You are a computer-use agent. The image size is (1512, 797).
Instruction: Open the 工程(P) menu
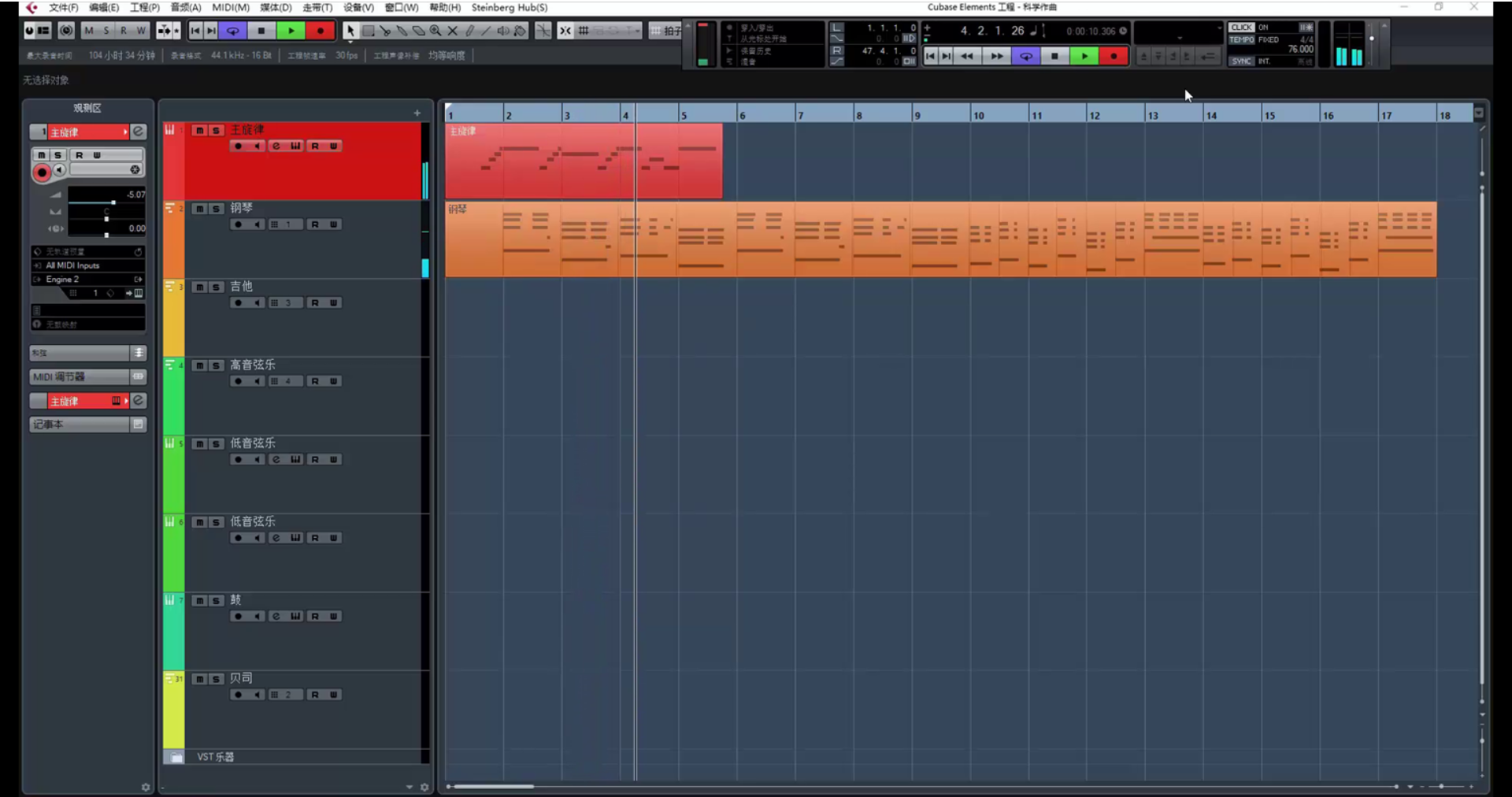tap(145, 8)
